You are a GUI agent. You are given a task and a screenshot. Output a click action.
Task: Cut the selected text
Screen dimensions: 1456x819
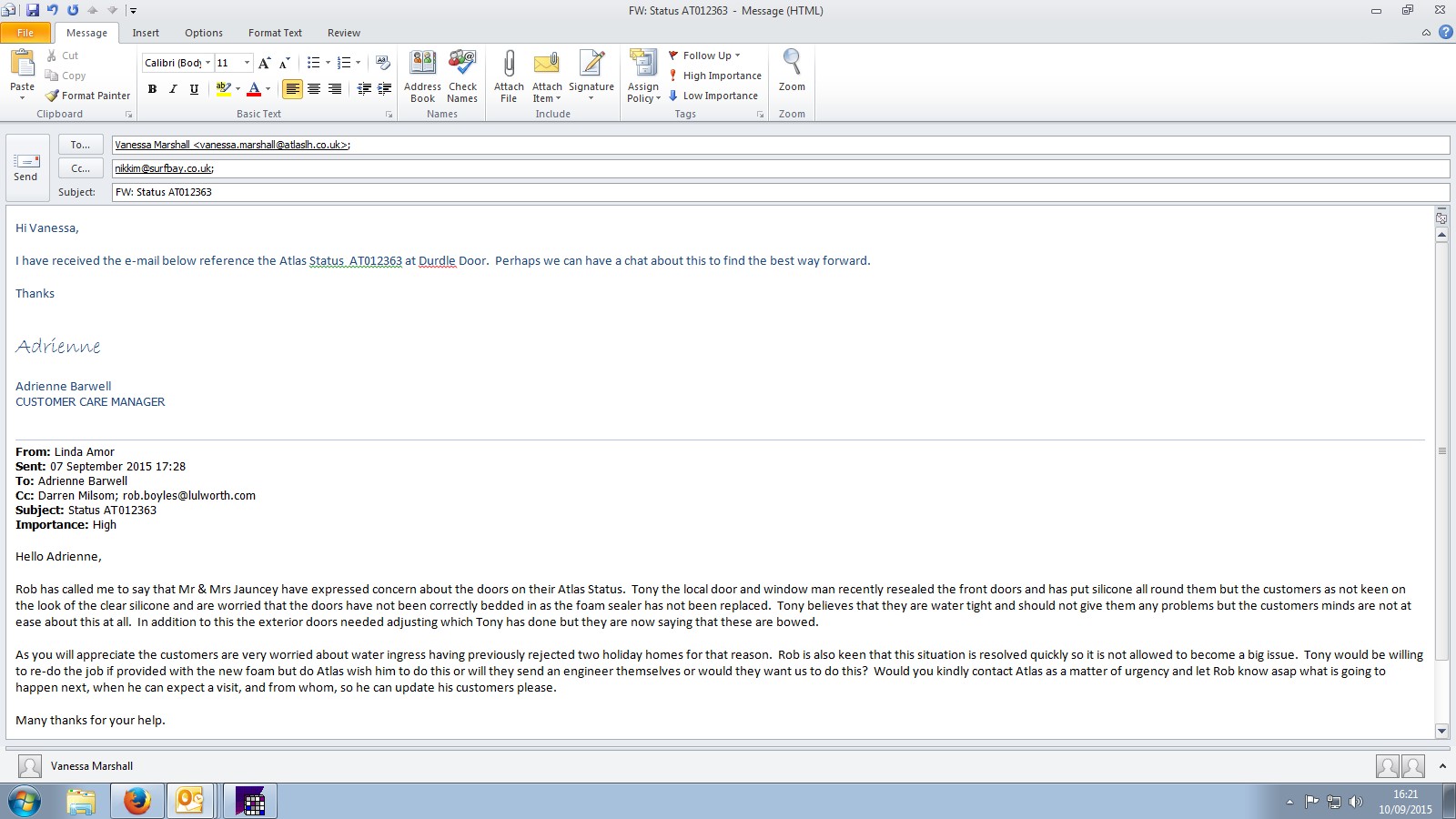tap(62, 56)
